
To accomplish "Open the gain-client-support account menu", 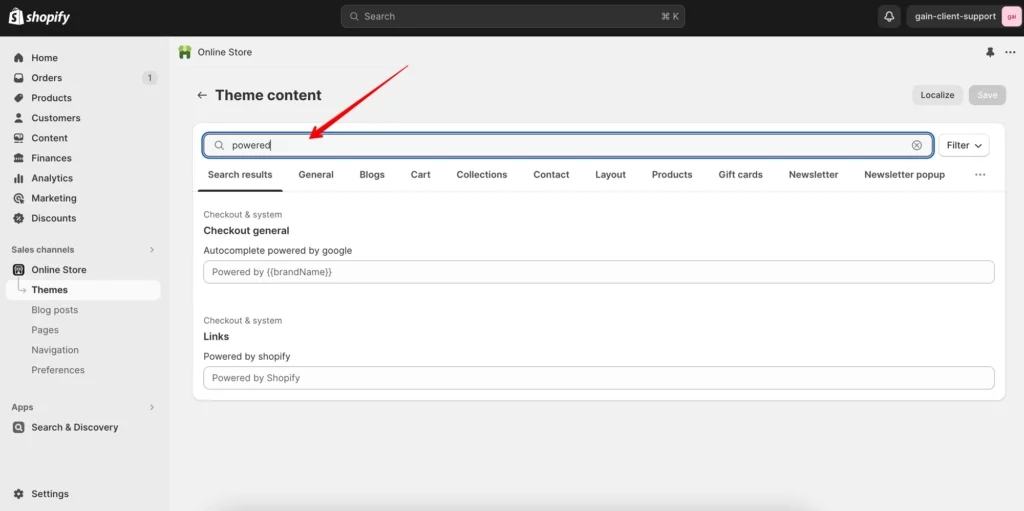I will [963, 16].
